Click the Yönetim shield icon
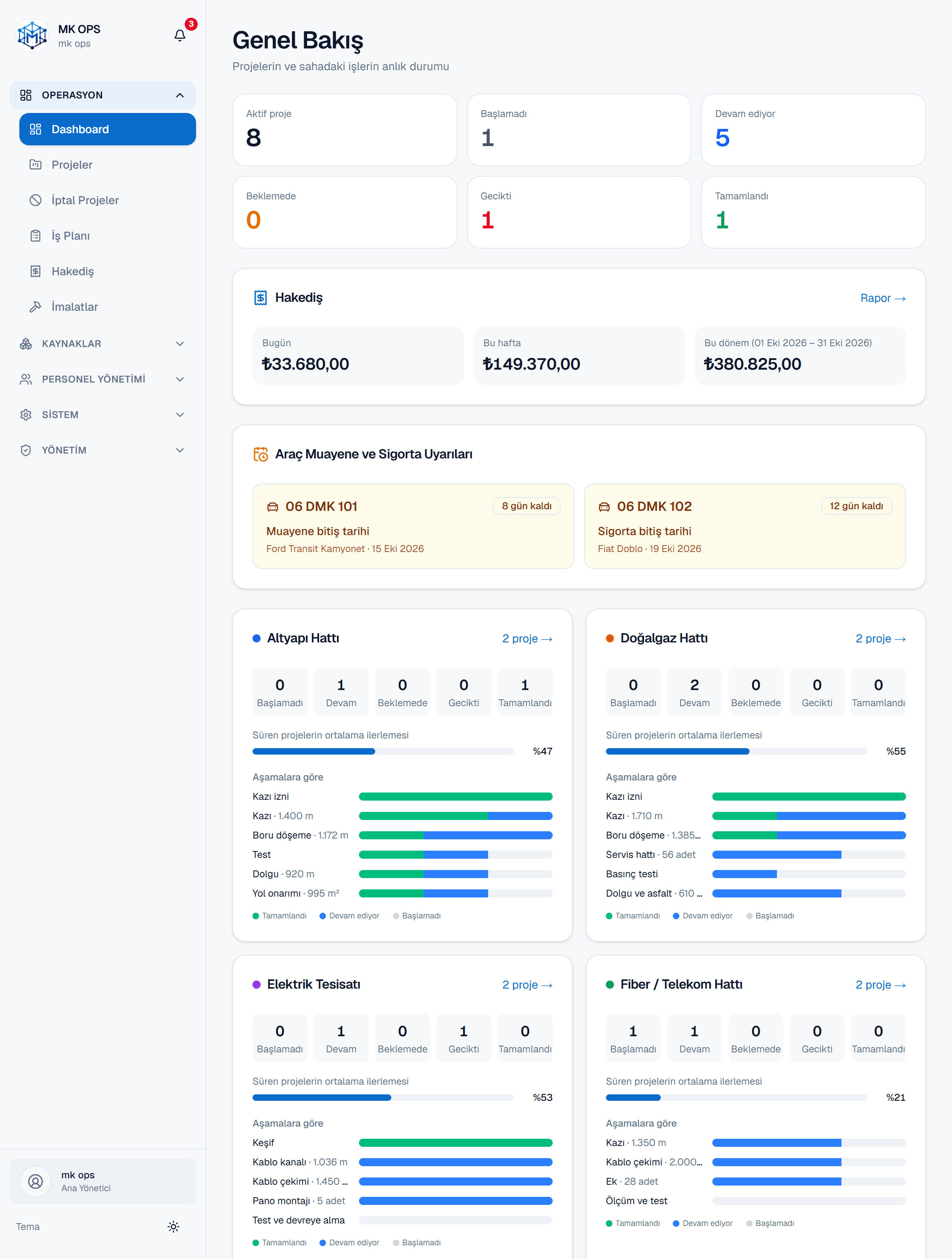 point(25,450)
